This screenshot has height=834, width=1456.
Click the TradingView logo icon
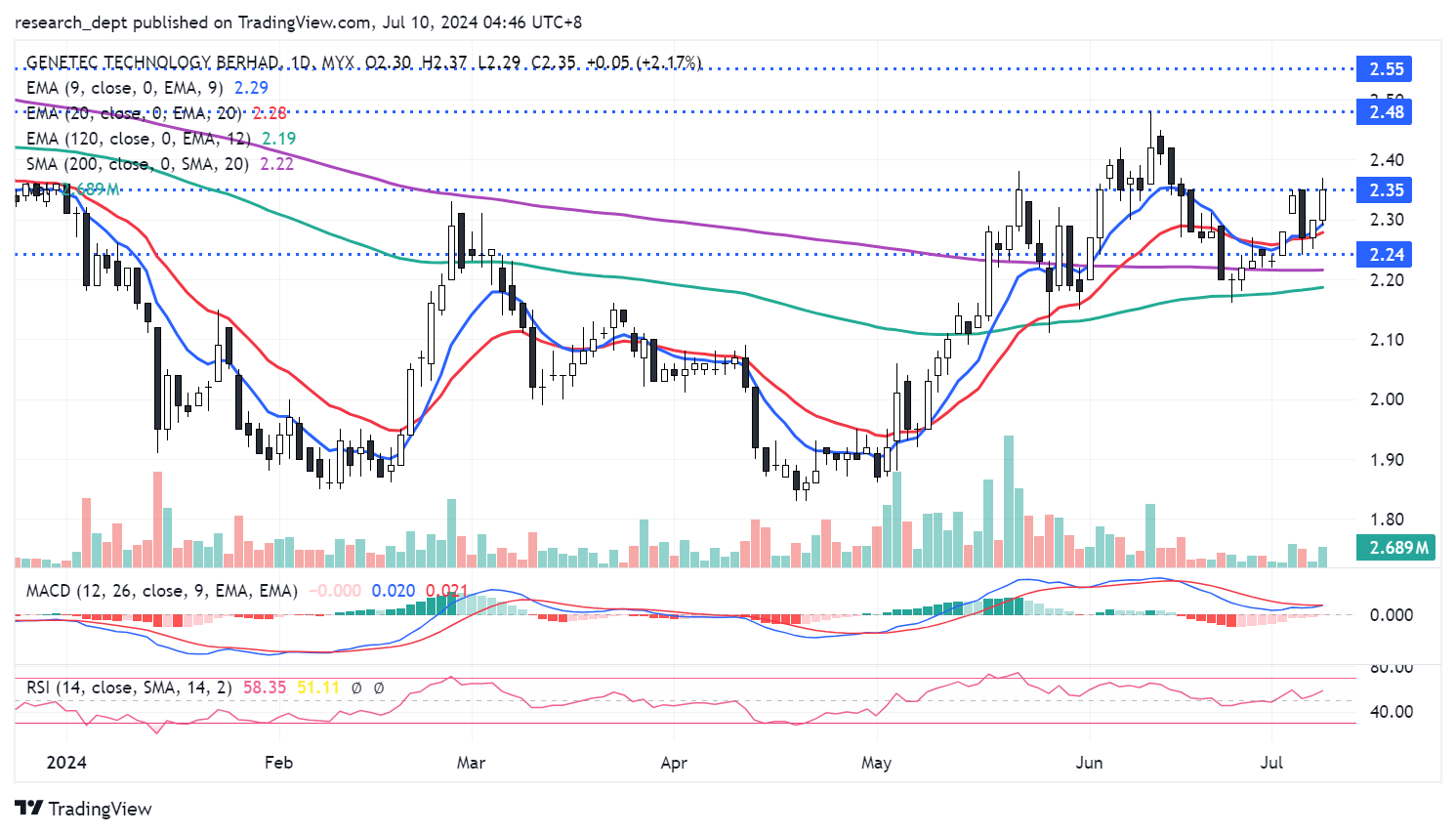pos(29,809)
